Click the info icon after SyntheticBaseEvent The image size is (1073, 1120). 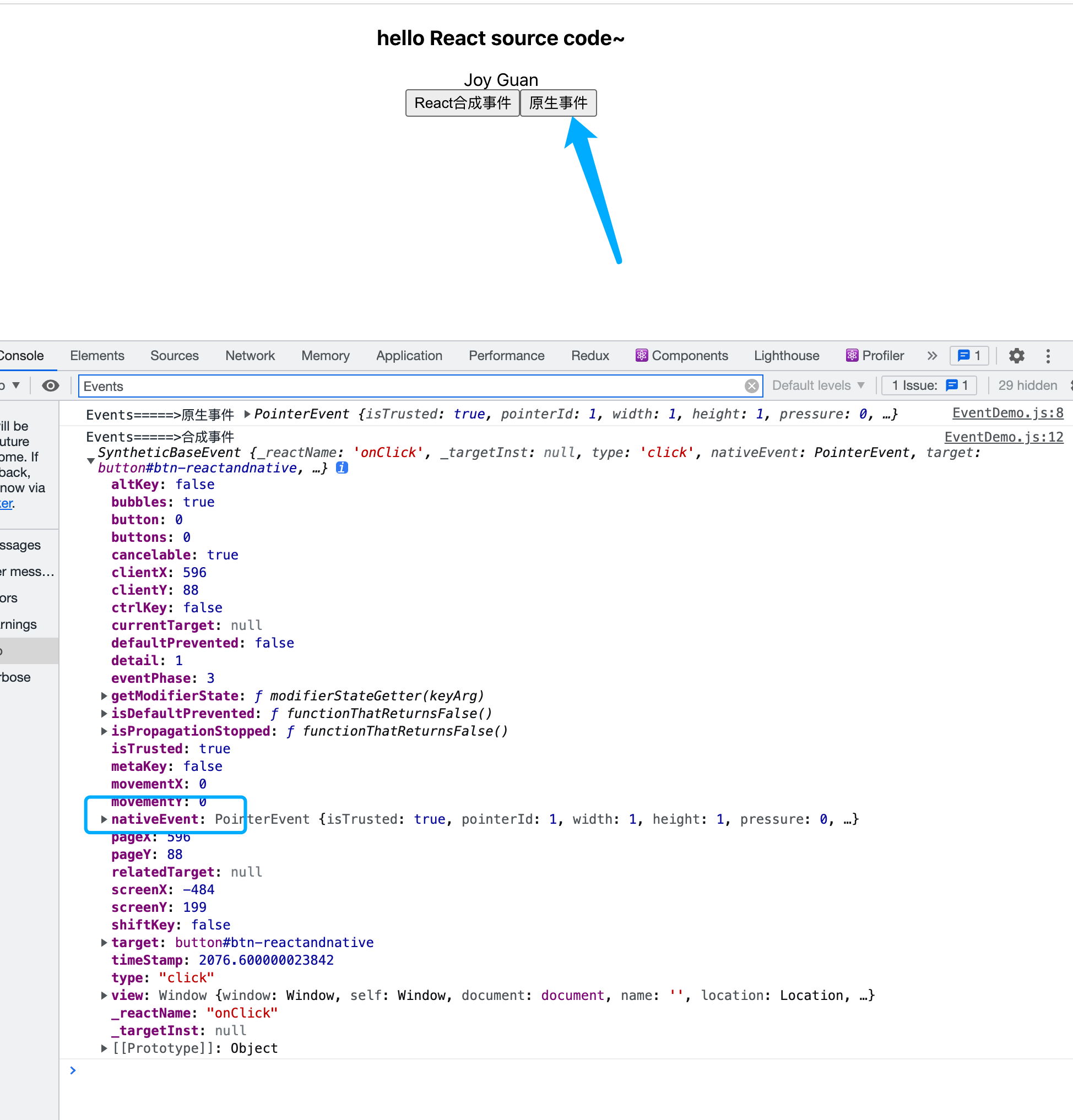(342, 467)
